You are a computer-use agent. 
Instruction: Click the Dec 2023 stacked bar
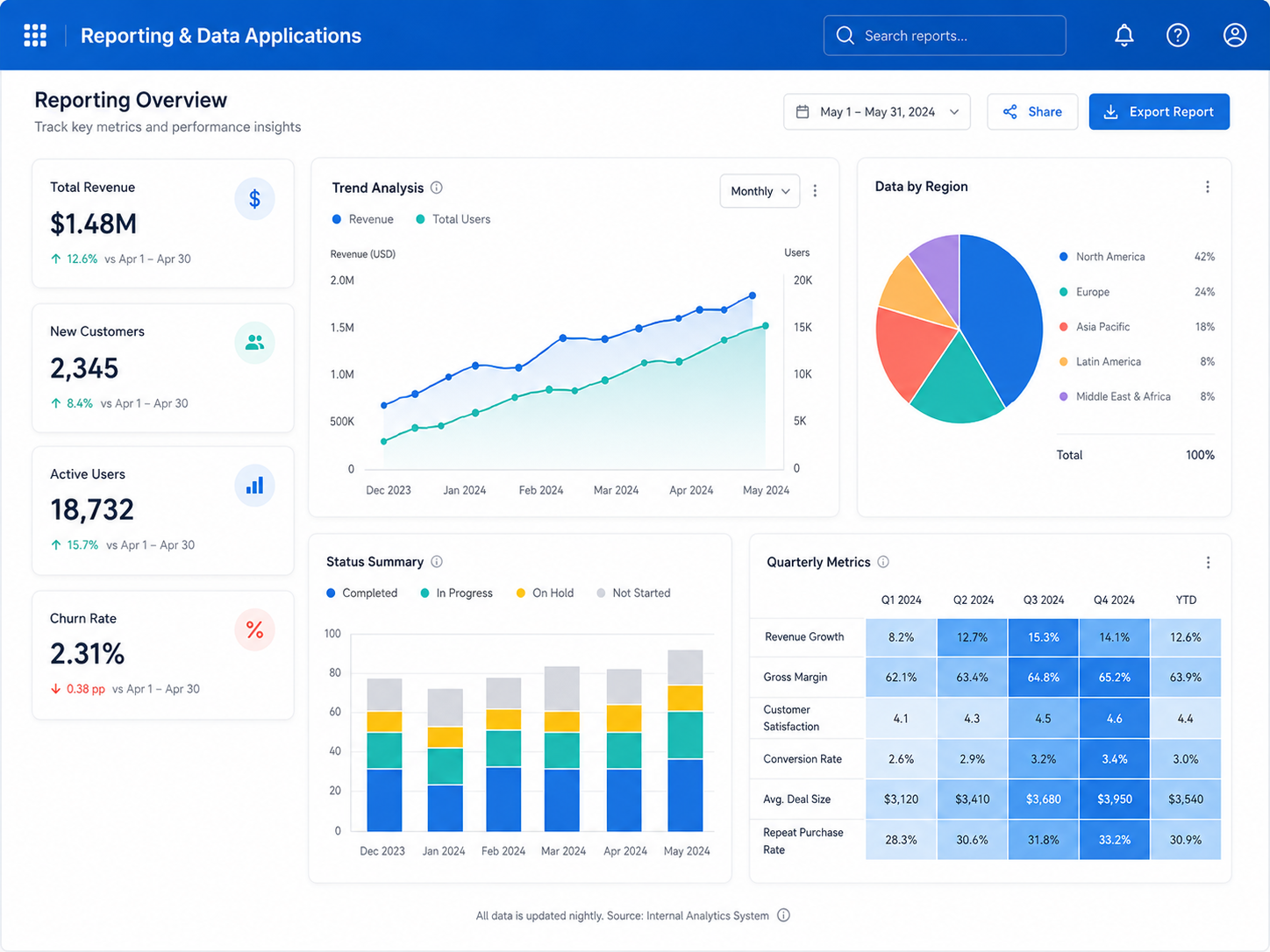tap(384, 755)
